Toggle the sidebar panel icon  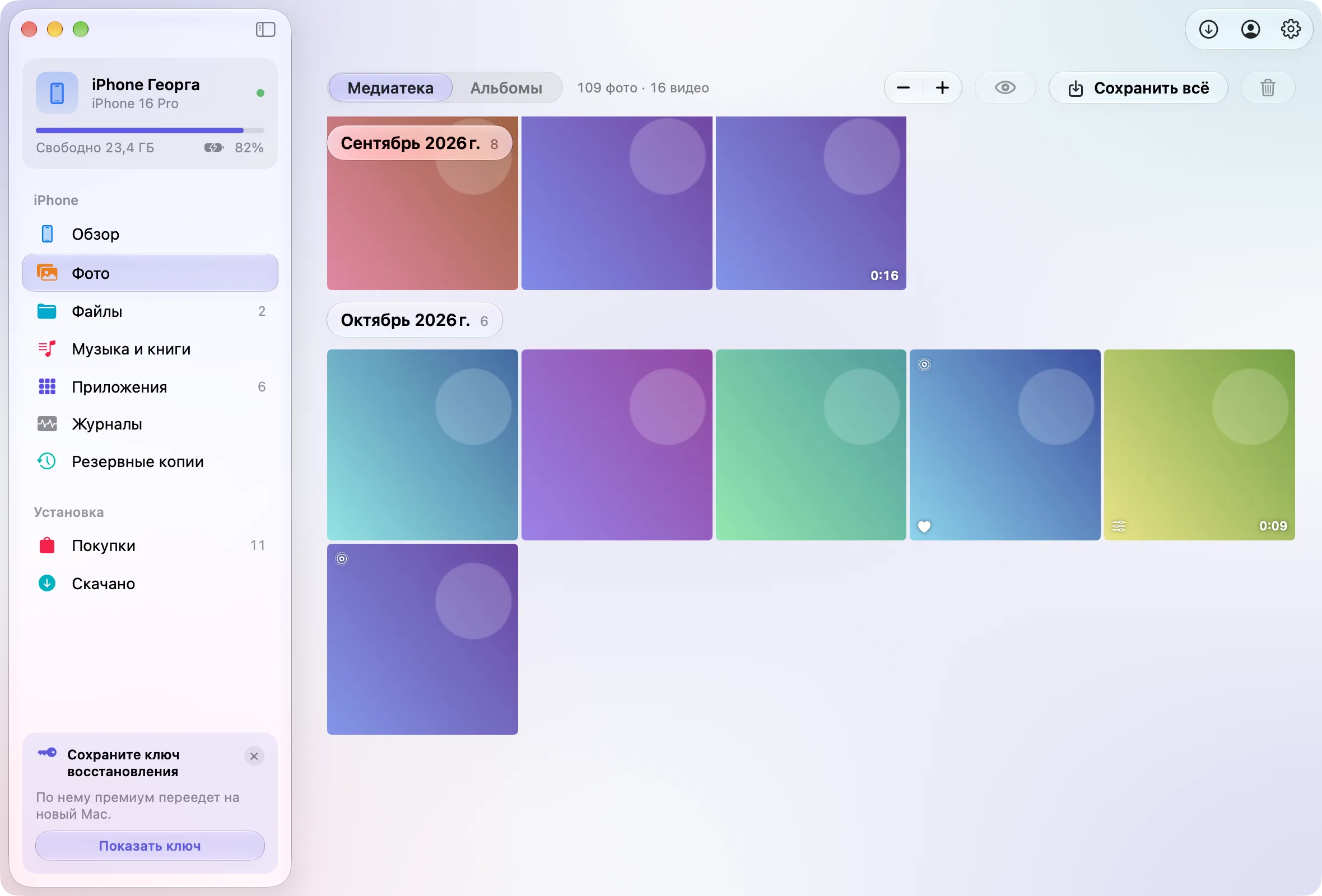(x=265, y=29)
